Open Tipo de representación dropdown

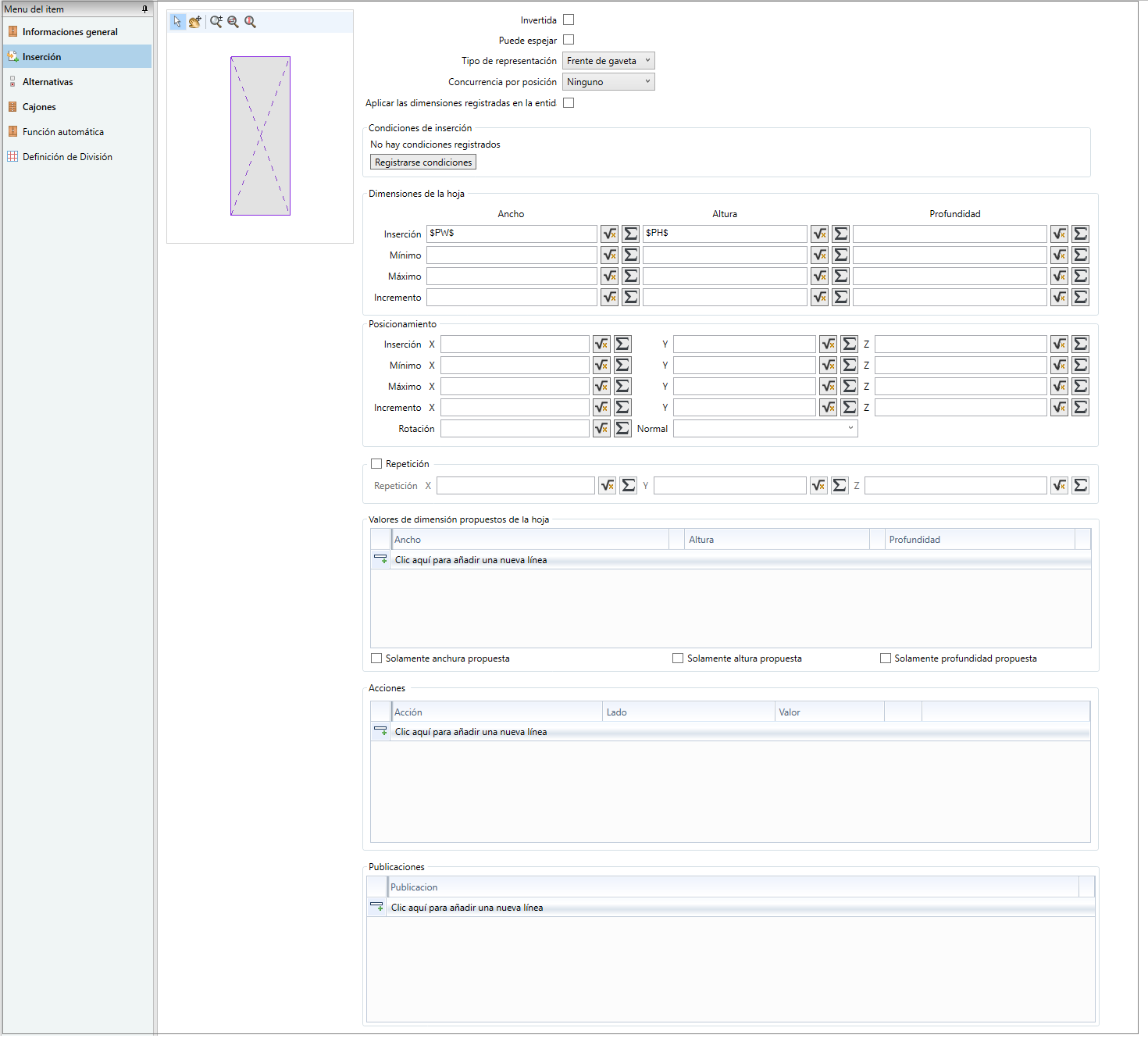[608, 61]
